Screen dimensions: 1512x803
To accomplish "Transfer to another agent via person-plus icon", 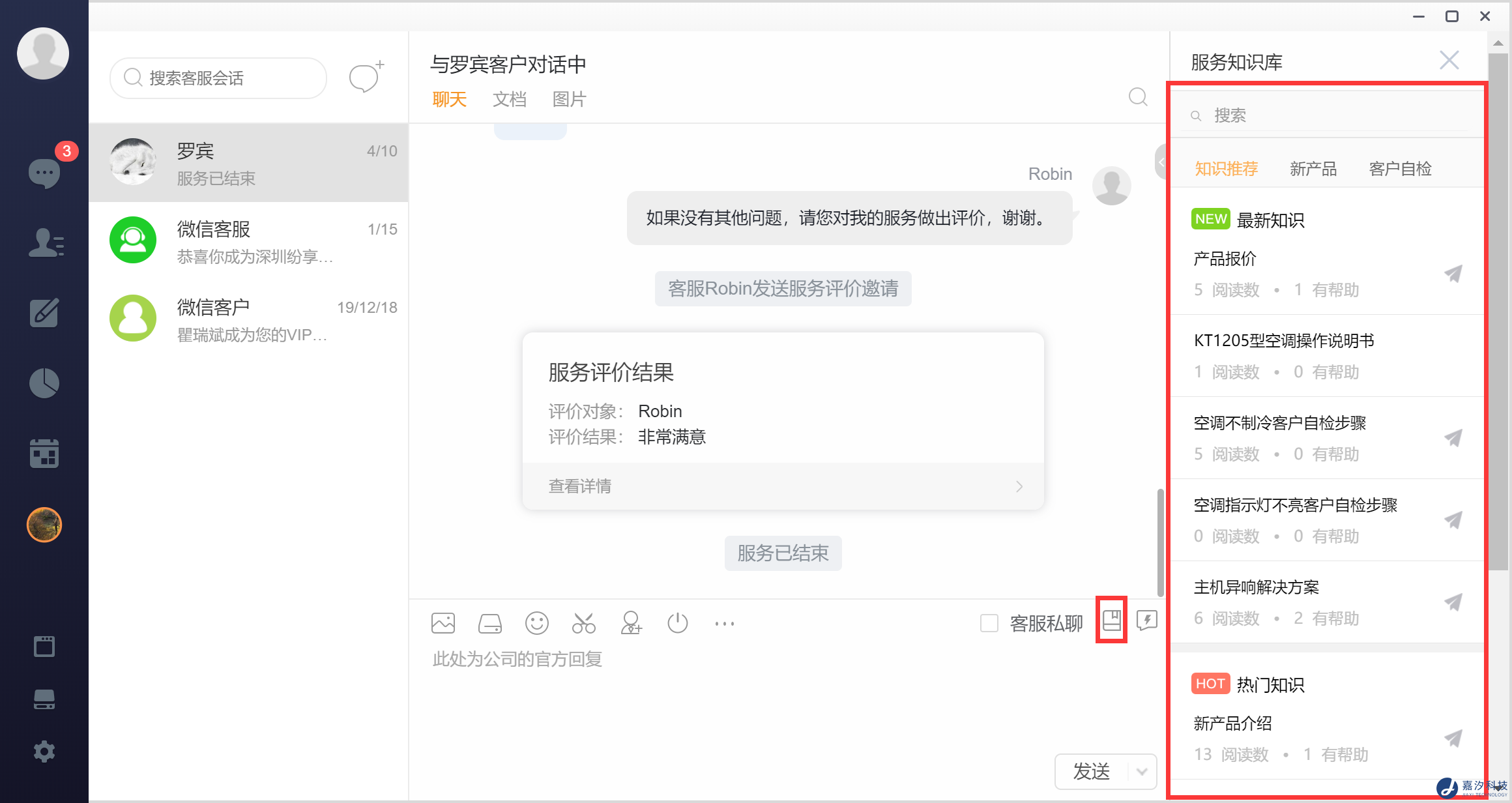I will (x=631, y=622).
